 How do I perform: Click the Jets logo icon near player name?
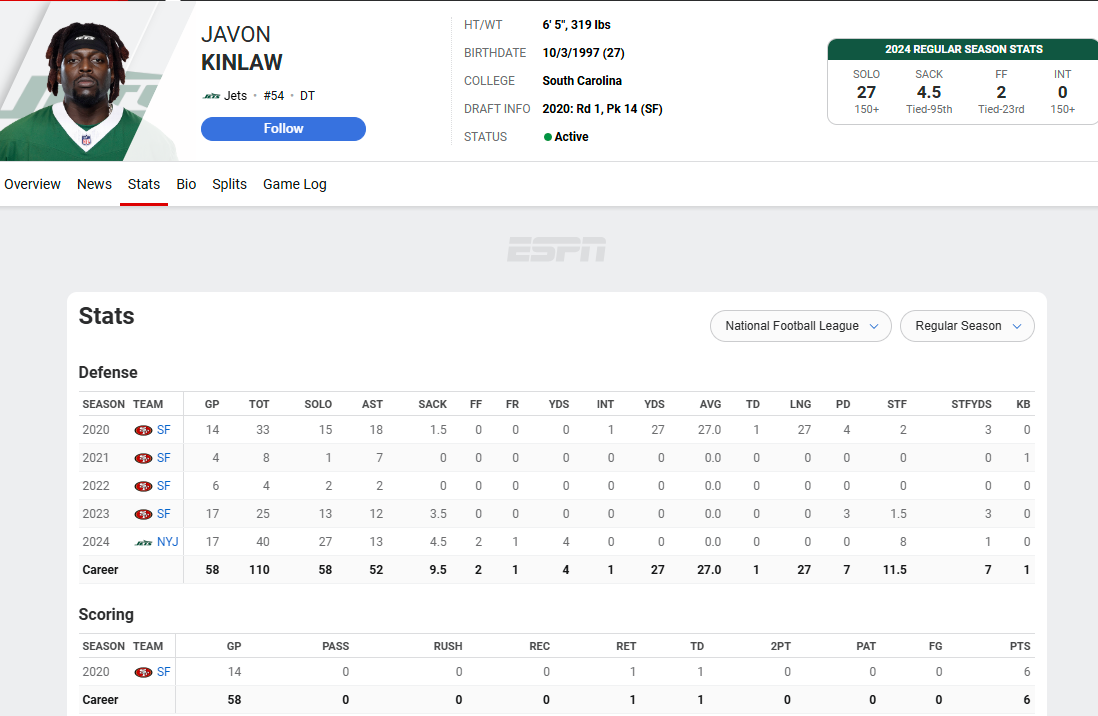click(211, 96)
